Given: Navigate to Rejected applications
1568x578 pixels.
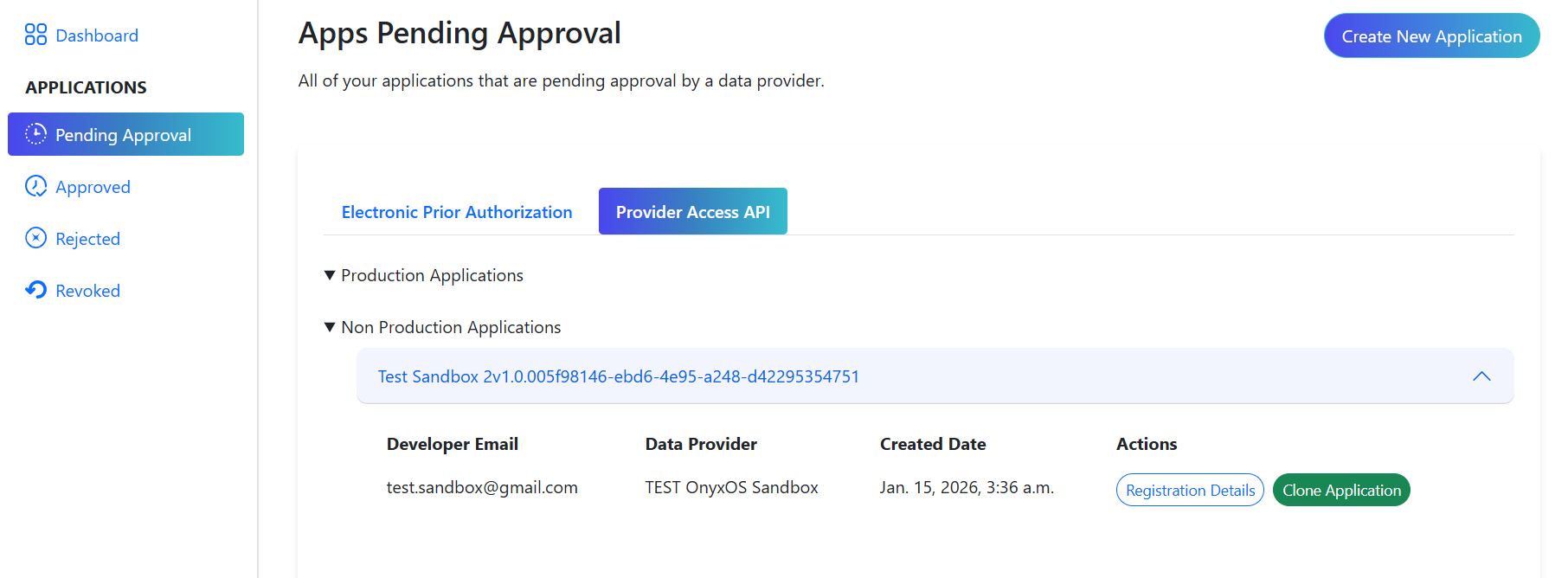Looking at the screenshot, I should pyautogui.click(x=87, y=239).
